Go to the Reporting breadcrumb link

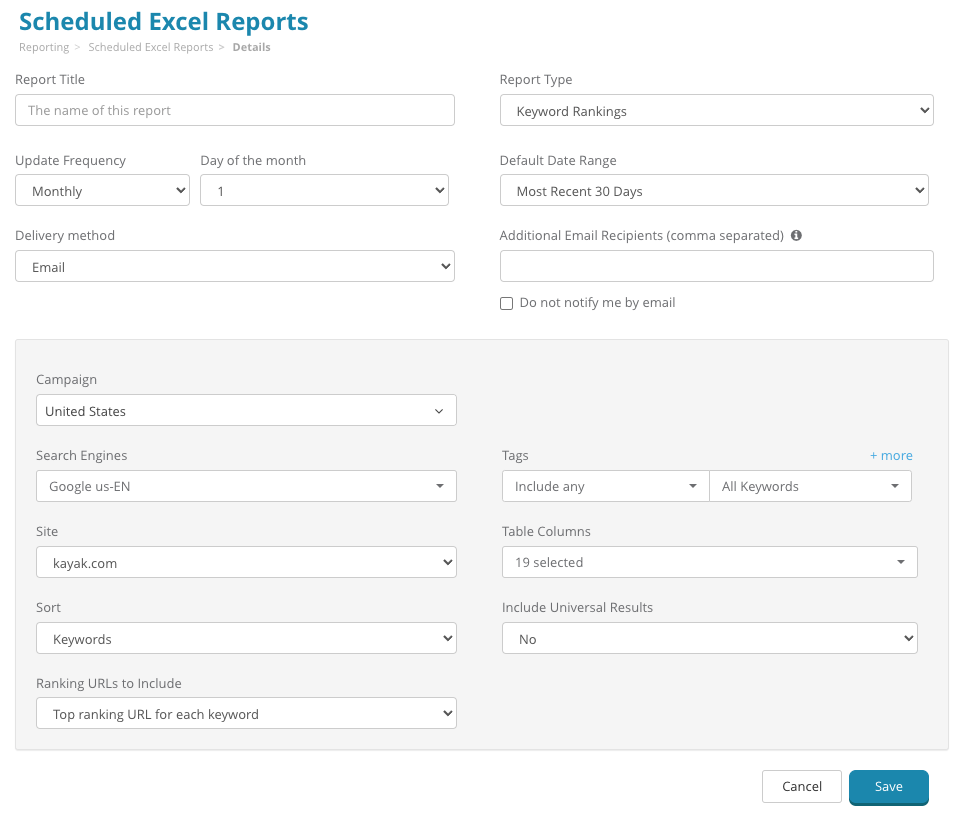pyautogui.click(x=44, y=47)
